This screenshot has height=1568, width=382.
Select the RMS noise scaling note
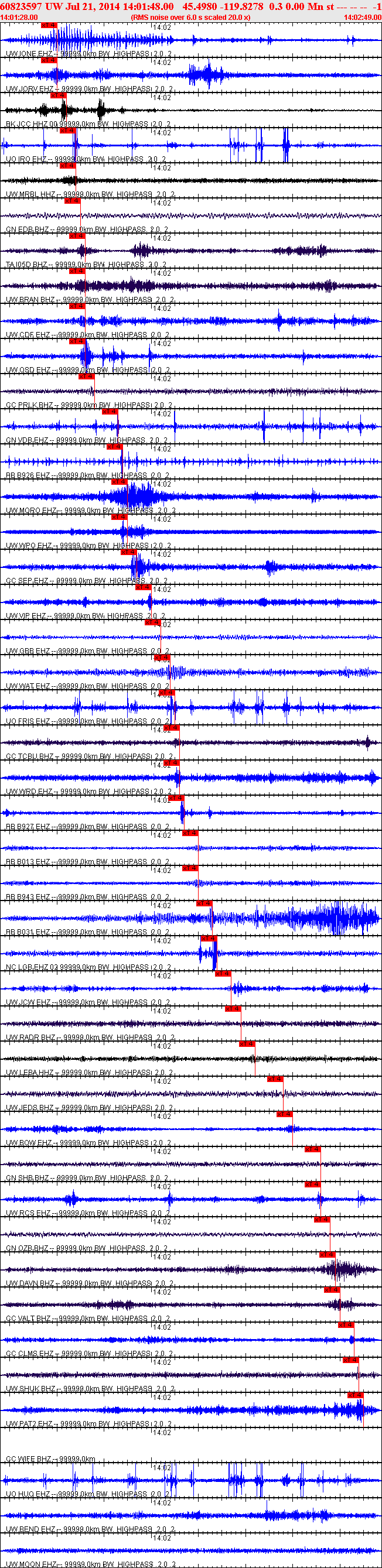tap(190, 18)
